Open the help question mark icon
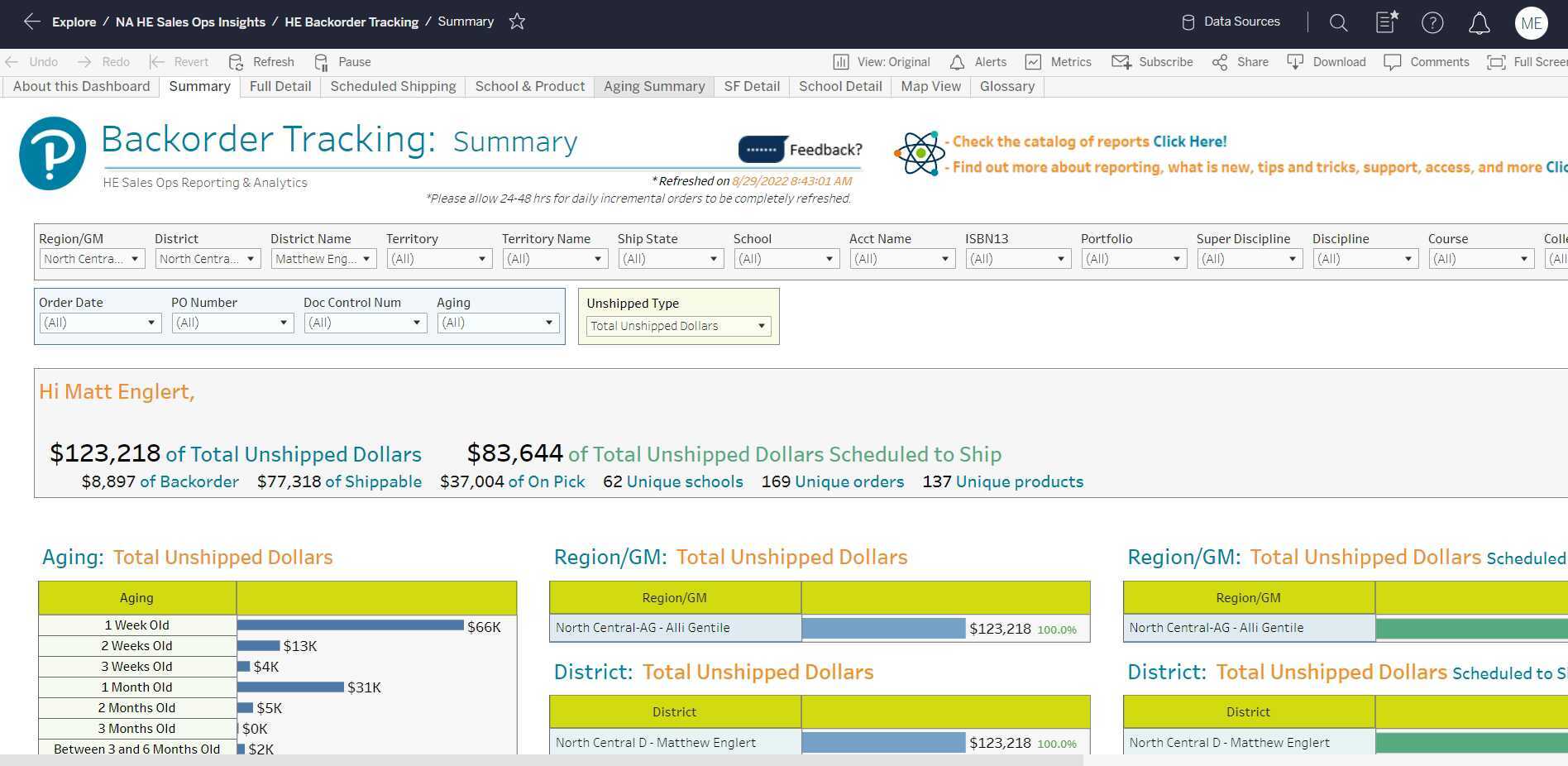The image size is (1568, 766). click(x=1432, y=22)
